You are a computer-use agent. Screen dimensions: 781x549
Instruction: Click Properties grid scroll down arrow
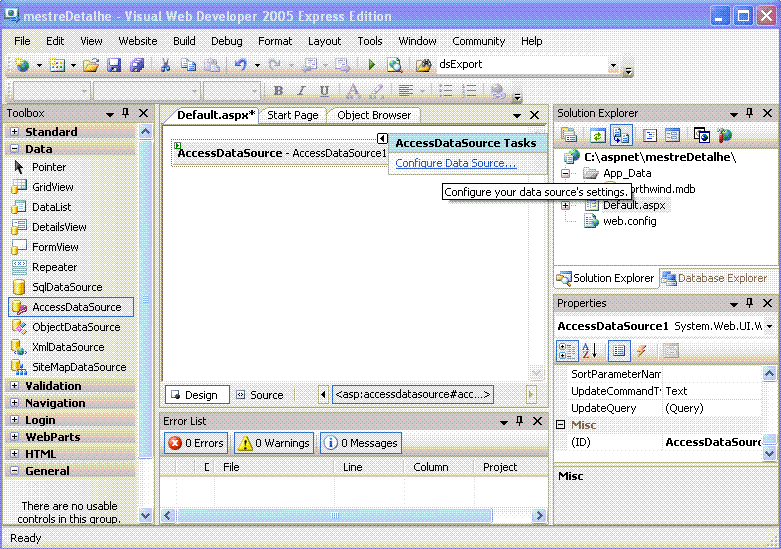(770, 454)
